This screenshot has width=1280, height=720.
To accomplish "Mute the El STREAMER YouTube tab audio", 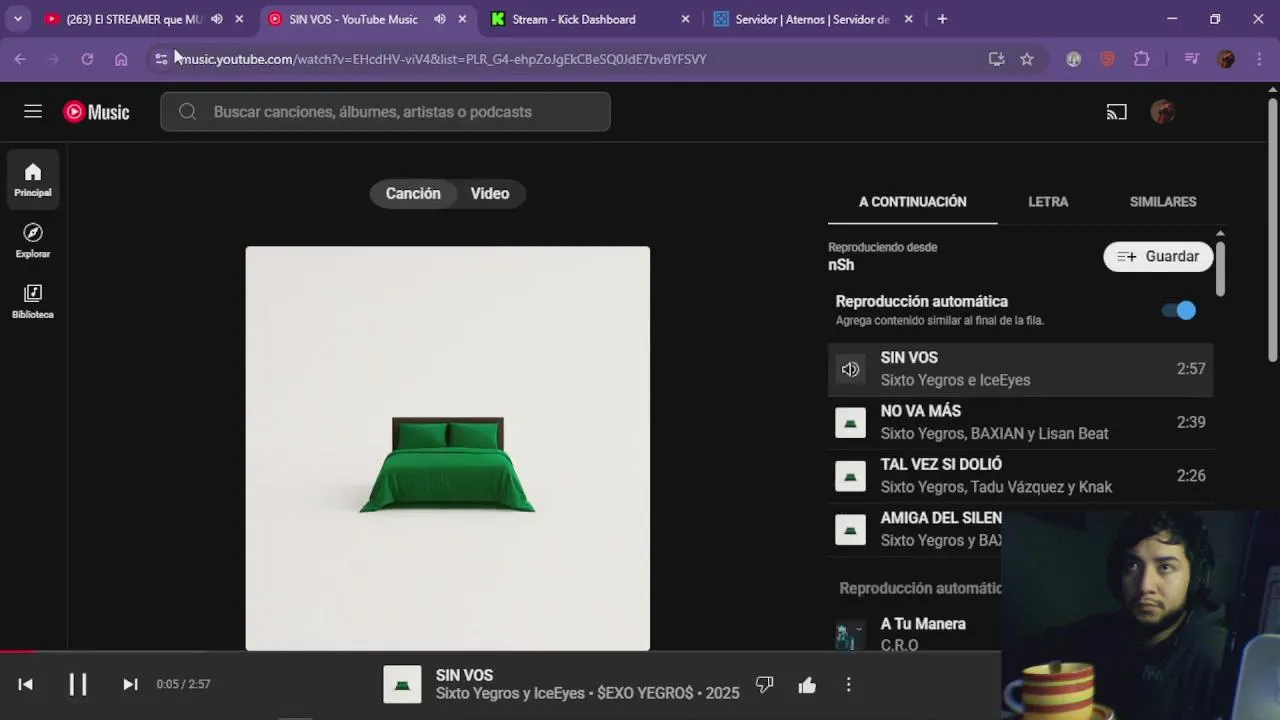I will (217, 19).
